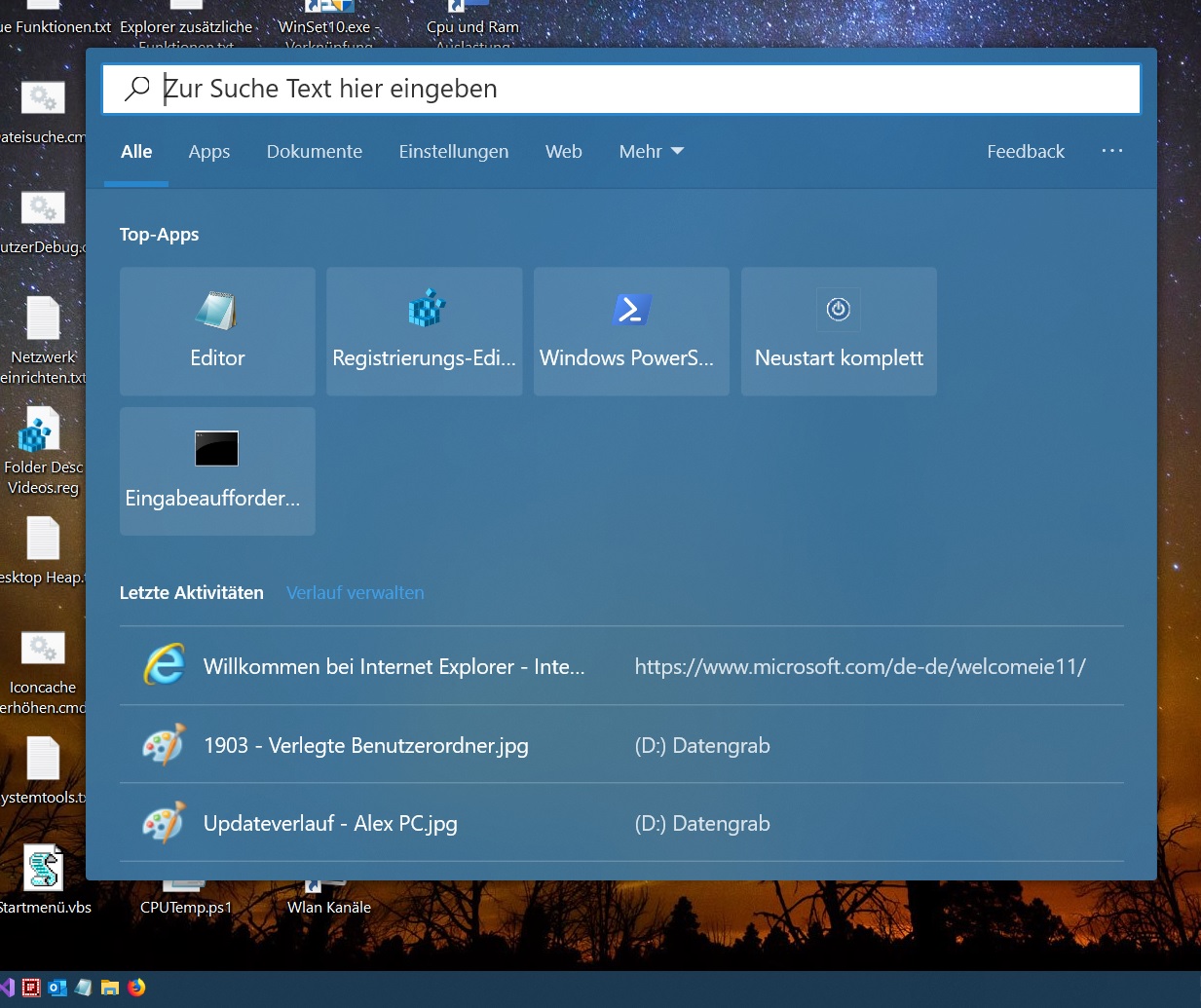Screen dimensions: 1201x1008
Task: Launch the Eingabeaufforderung tile
Action: (x=217, y=471)
